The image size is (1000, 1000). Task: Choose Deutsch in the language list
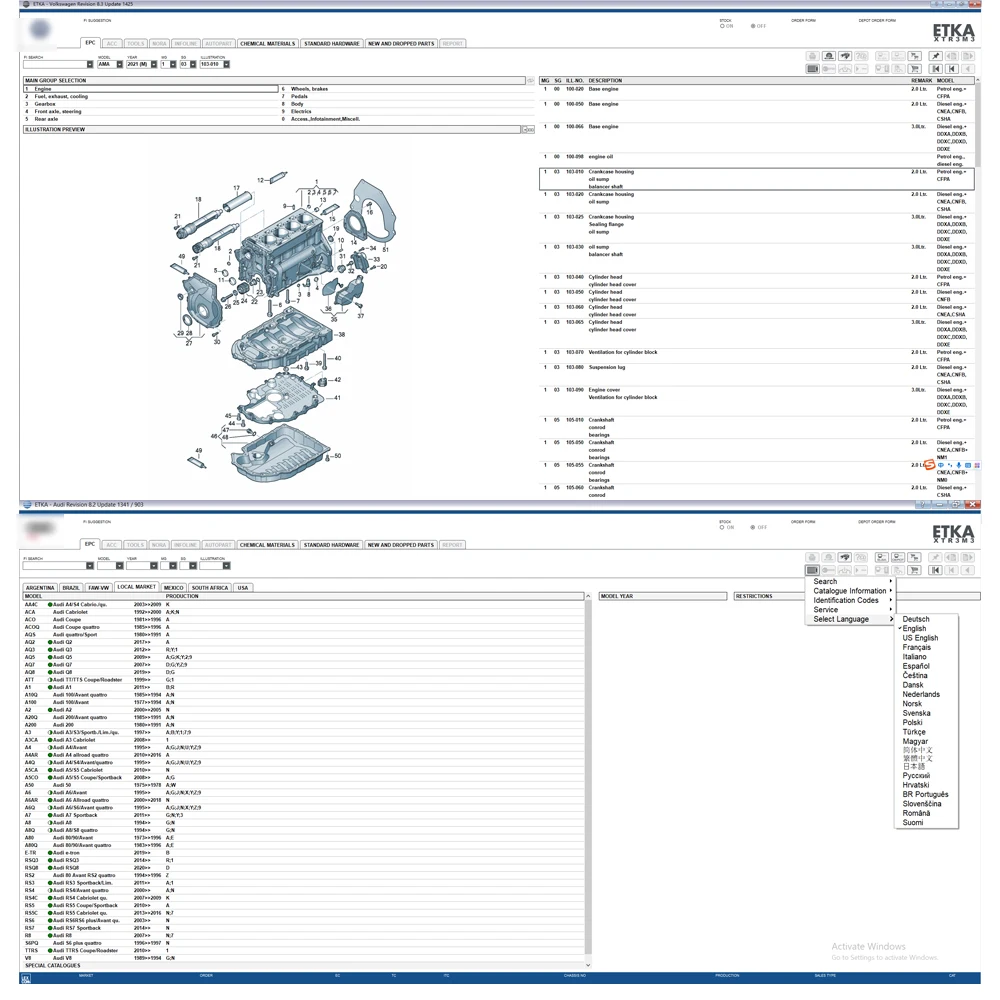point(916,619)
